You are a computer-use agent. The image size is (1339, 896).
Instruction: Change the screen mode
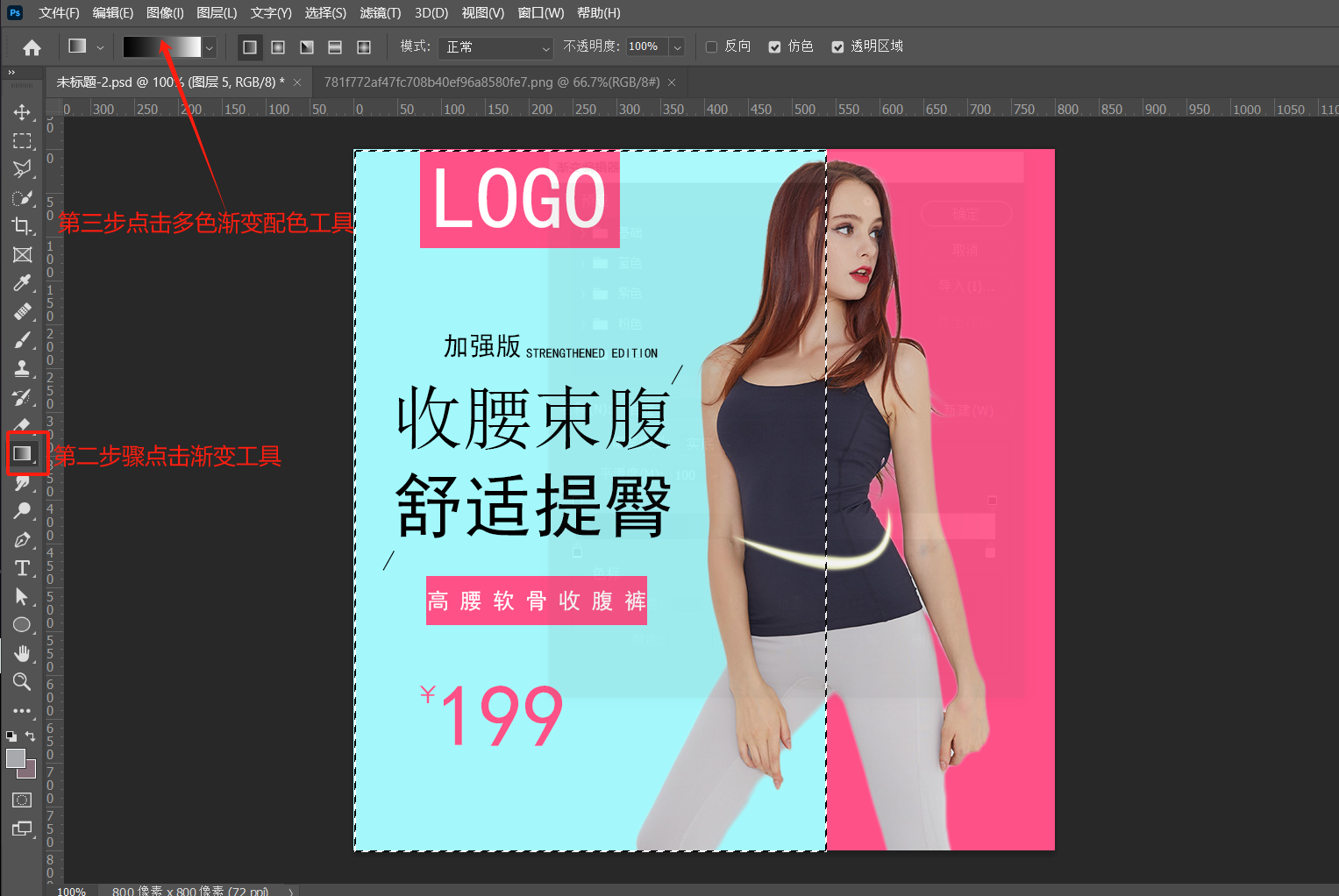(x=22, y=828)
